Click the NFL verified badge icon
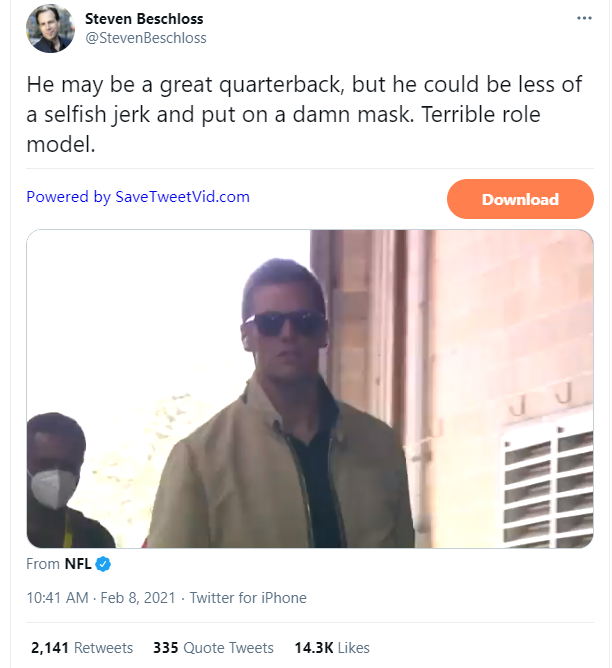This screenshot has height=668, width=612. pos(102,564)
